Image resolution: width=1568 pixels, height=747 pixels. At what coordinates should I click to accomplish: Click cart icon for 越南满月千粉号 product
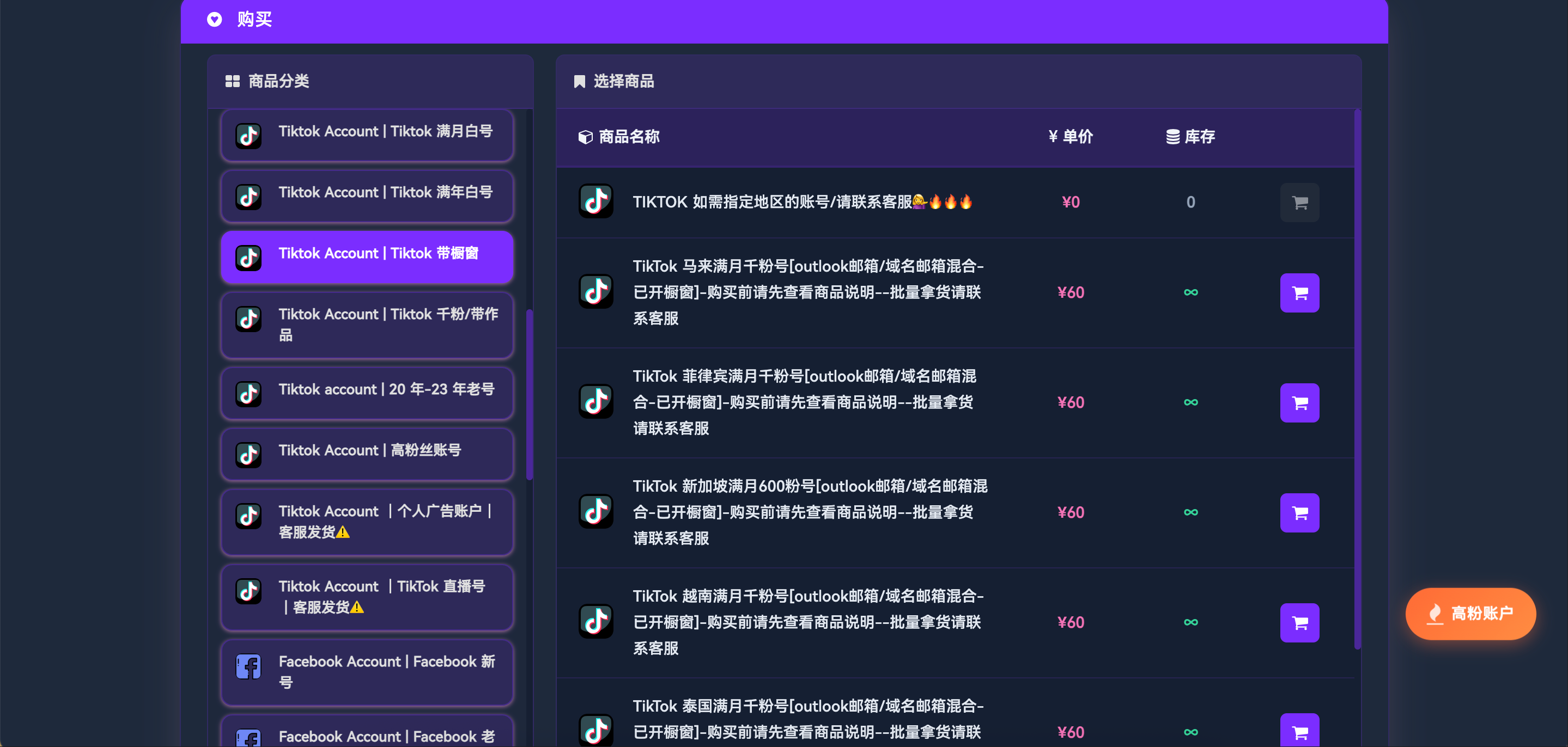tap(1299, 622)
